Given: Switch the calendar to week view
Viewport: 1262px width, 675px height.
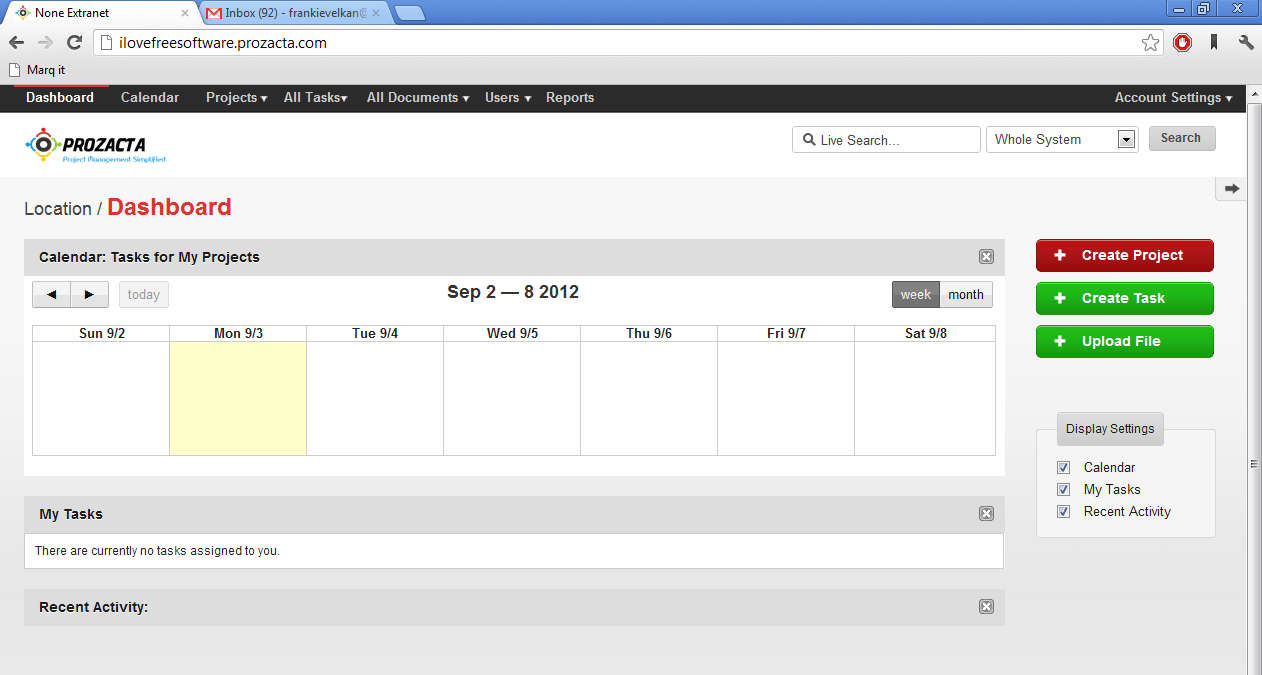Looking at the screenshot, I should click(x=916, y=295).
